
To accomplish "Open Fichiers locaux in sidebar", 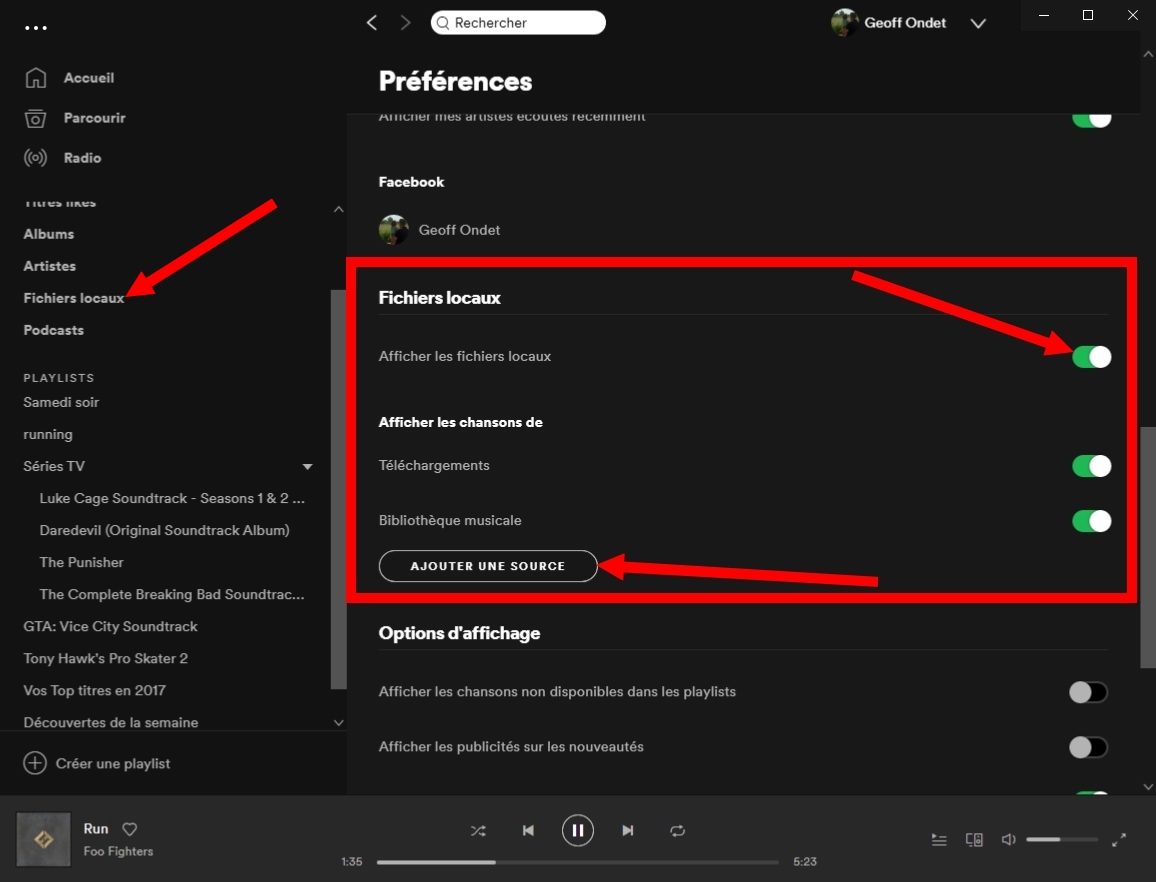I will 74,298.
